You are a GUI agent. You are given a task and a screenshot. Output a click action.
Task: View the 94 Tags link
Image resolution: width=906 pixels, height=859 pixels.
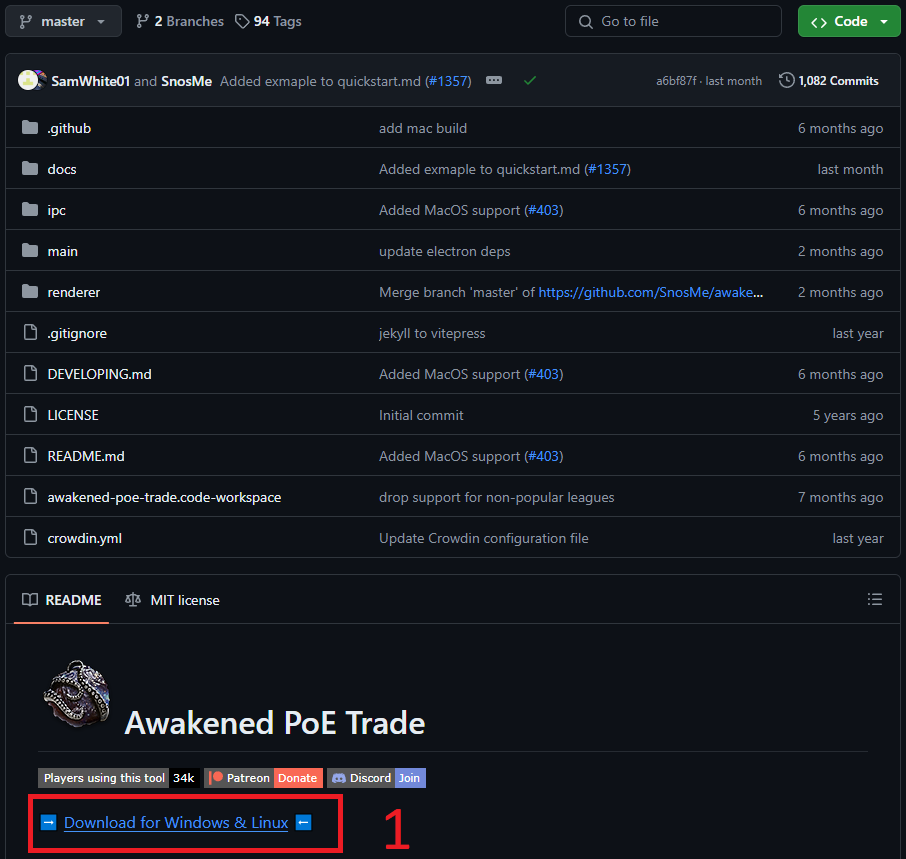[268, 21]
